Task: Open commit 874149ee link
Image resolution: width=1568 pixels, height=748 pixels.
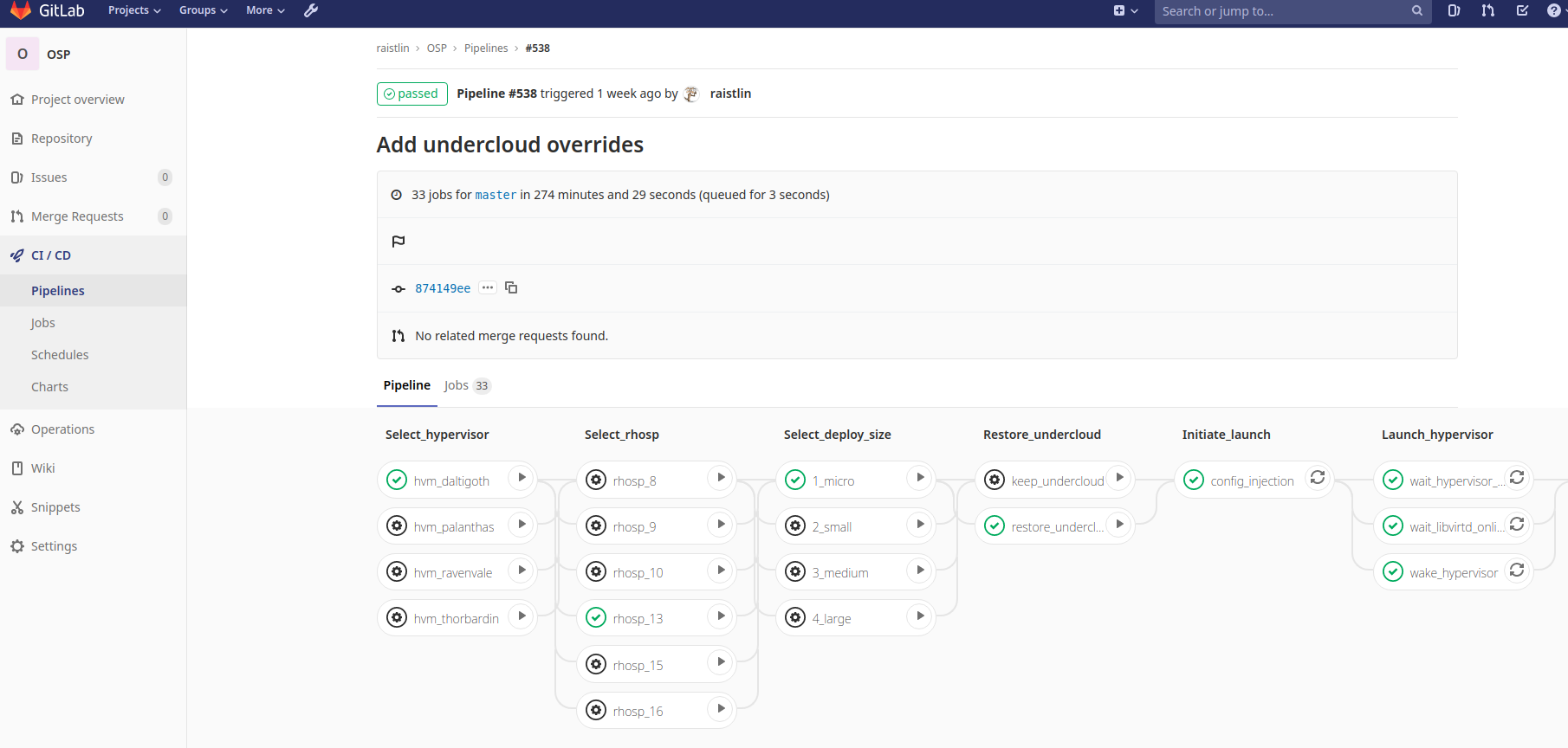Action: [x=443, y=288]
